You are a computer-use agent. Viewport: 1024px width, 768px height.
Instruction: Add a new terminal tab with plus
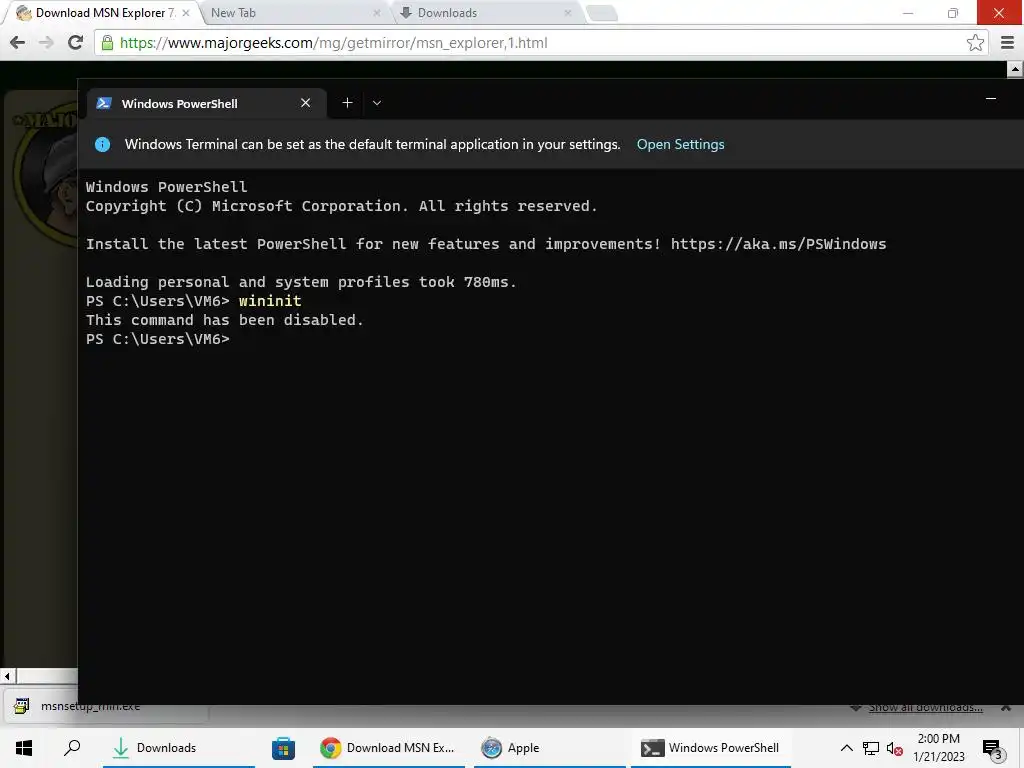[347, 103]
